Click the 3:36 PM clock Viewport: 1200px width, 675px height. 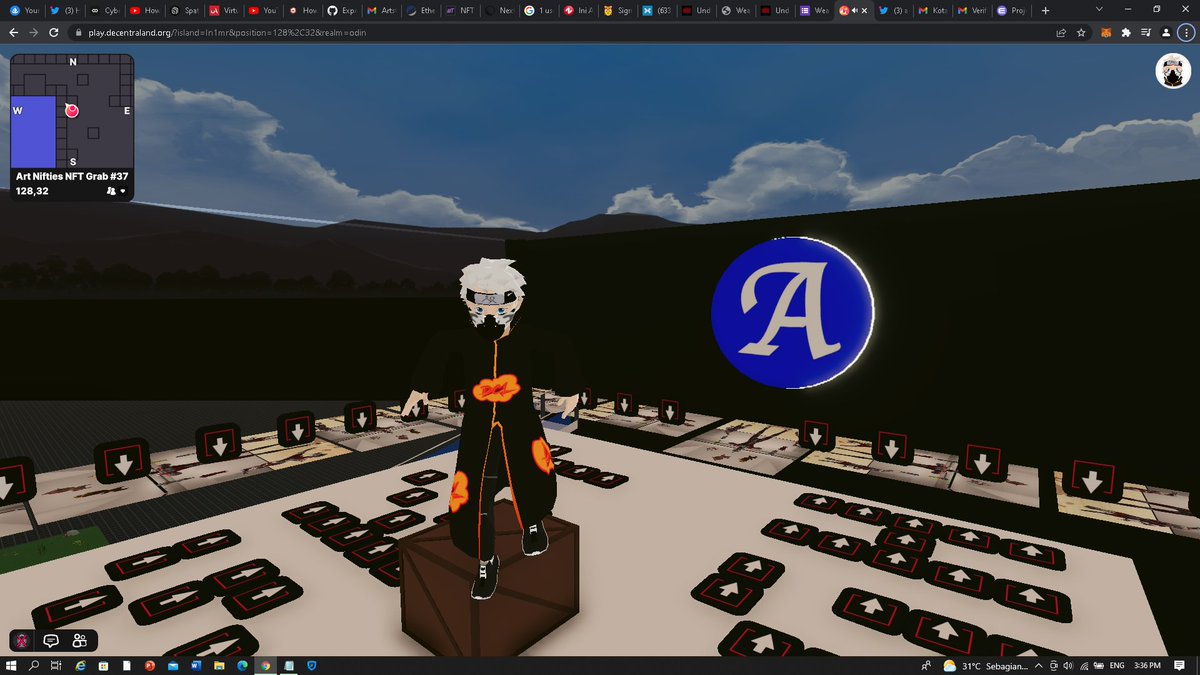point(1147,666)
